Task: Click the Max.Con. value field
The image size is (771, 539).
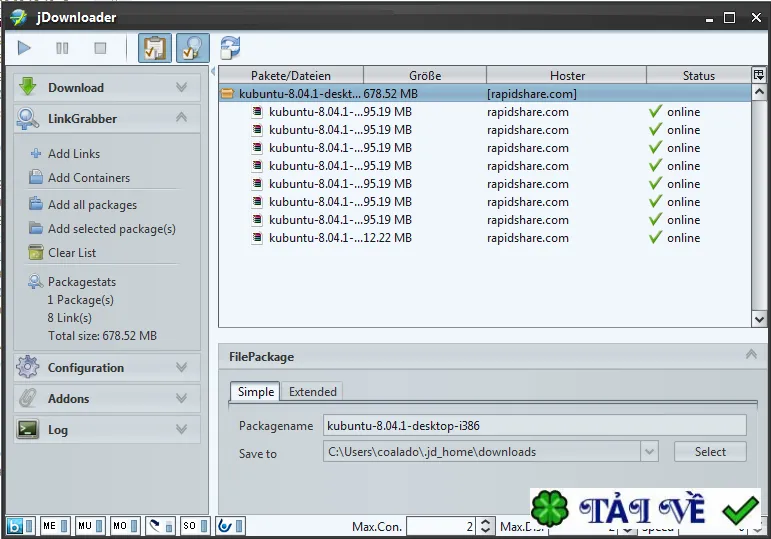Action: click(x=441, y=527)
